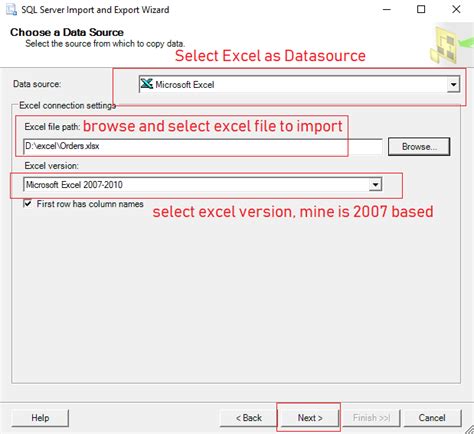
Task: Open the Excel version dropdown arrow
Action: pos(375,184)
